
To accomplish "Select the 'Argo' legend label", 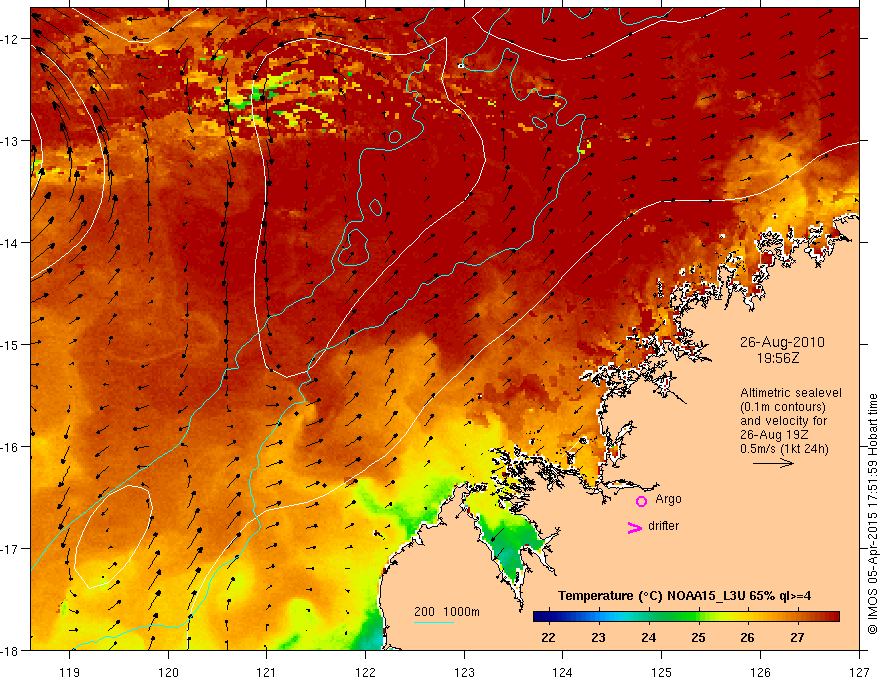I will pos(668,499).
